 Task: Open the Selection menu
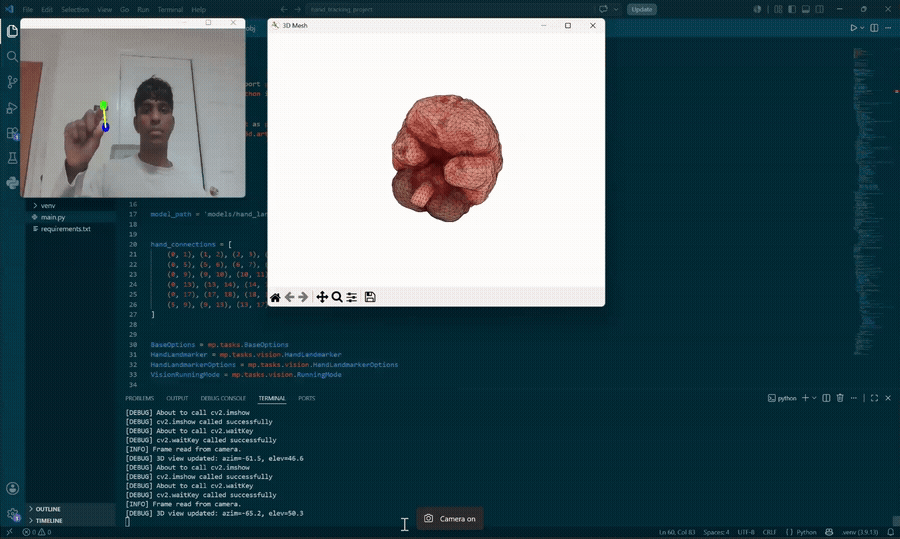tap(75, 10)
